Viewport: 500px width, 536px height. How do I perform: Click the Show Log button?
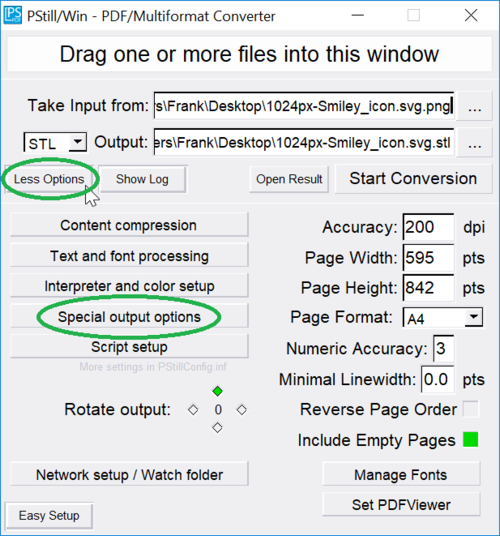tap(142, 179)
